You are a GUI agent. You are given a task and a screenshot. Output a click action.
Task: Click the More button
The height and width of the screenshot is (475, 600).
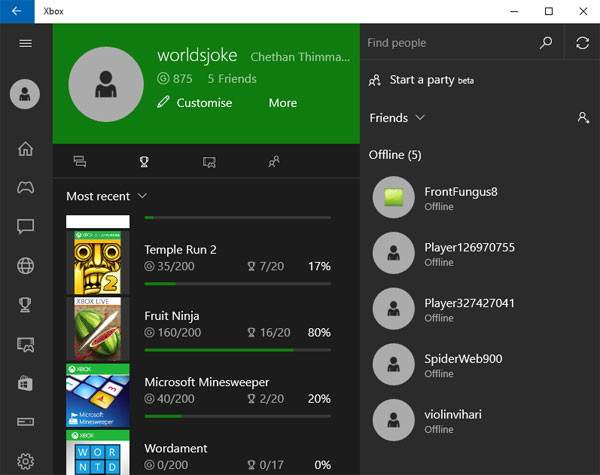tap(283, 103)
